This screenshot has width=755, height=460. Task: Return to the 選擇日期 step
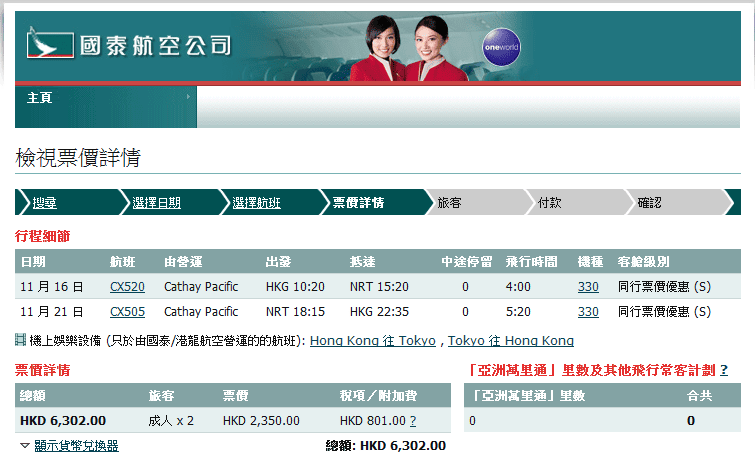click(x=157, y=203)
